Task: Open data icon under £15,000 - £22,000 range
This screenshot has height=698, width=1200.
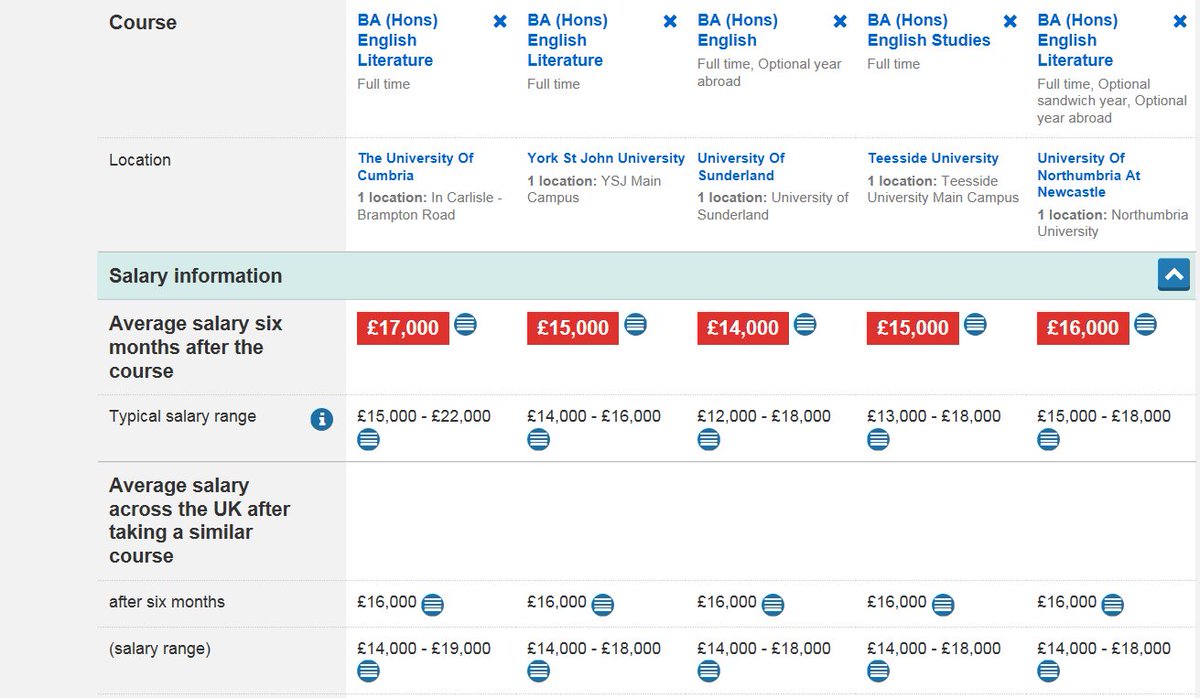Action: click(x=369, y=439)
